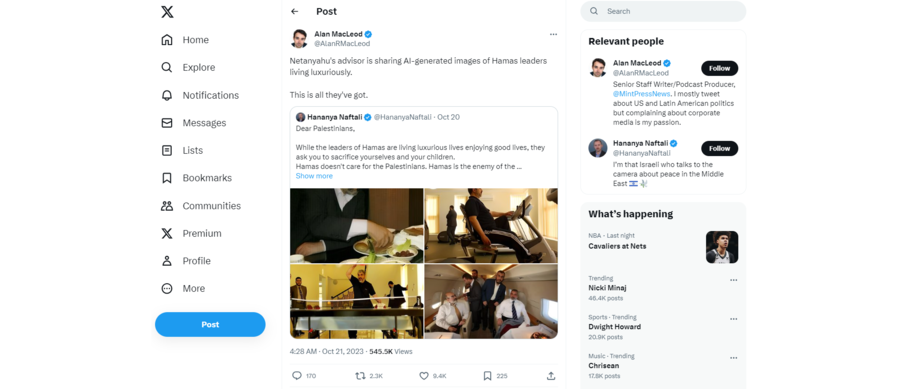Open the Notifications bell
900x389 pixels.
(x=166, y=95)
